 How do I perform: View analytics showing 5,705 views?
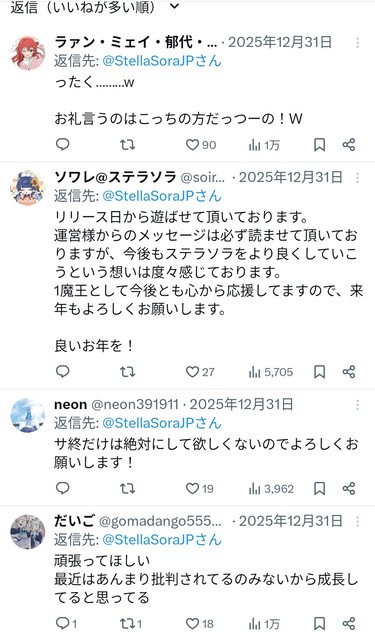(271, 372)
